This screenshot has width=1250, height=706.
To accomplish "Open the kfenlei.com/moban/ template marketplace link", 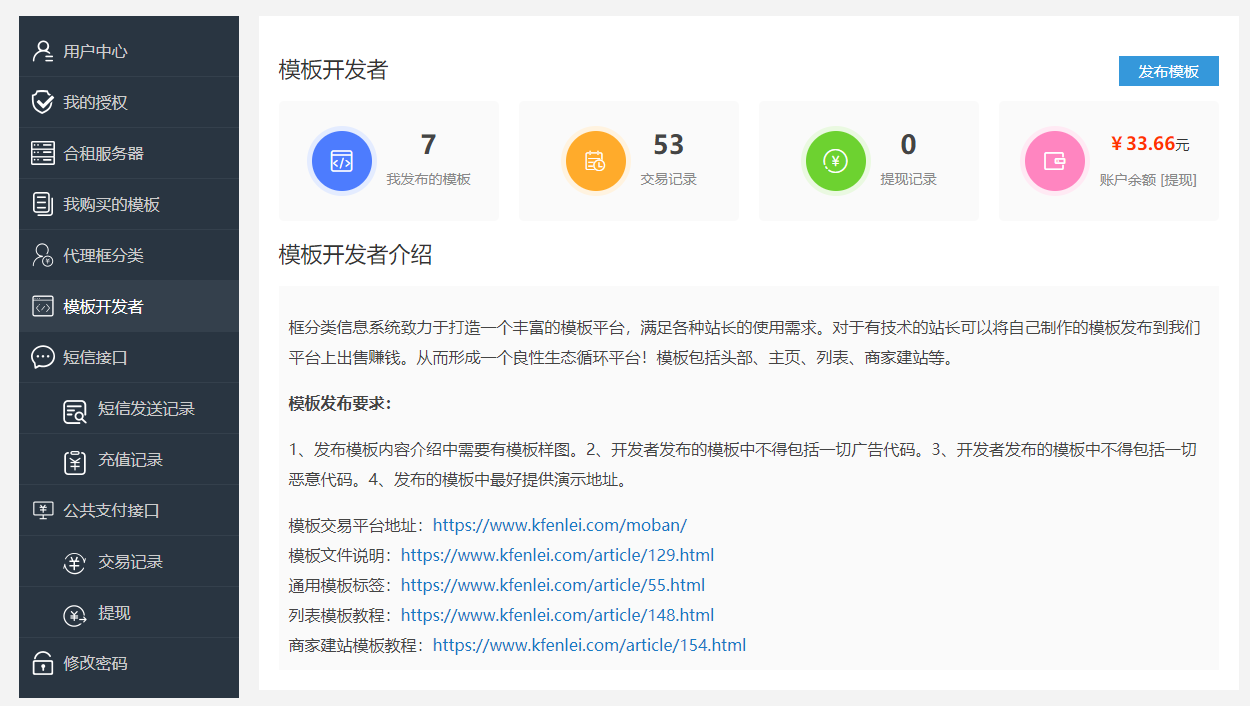I will click(559, 525).
